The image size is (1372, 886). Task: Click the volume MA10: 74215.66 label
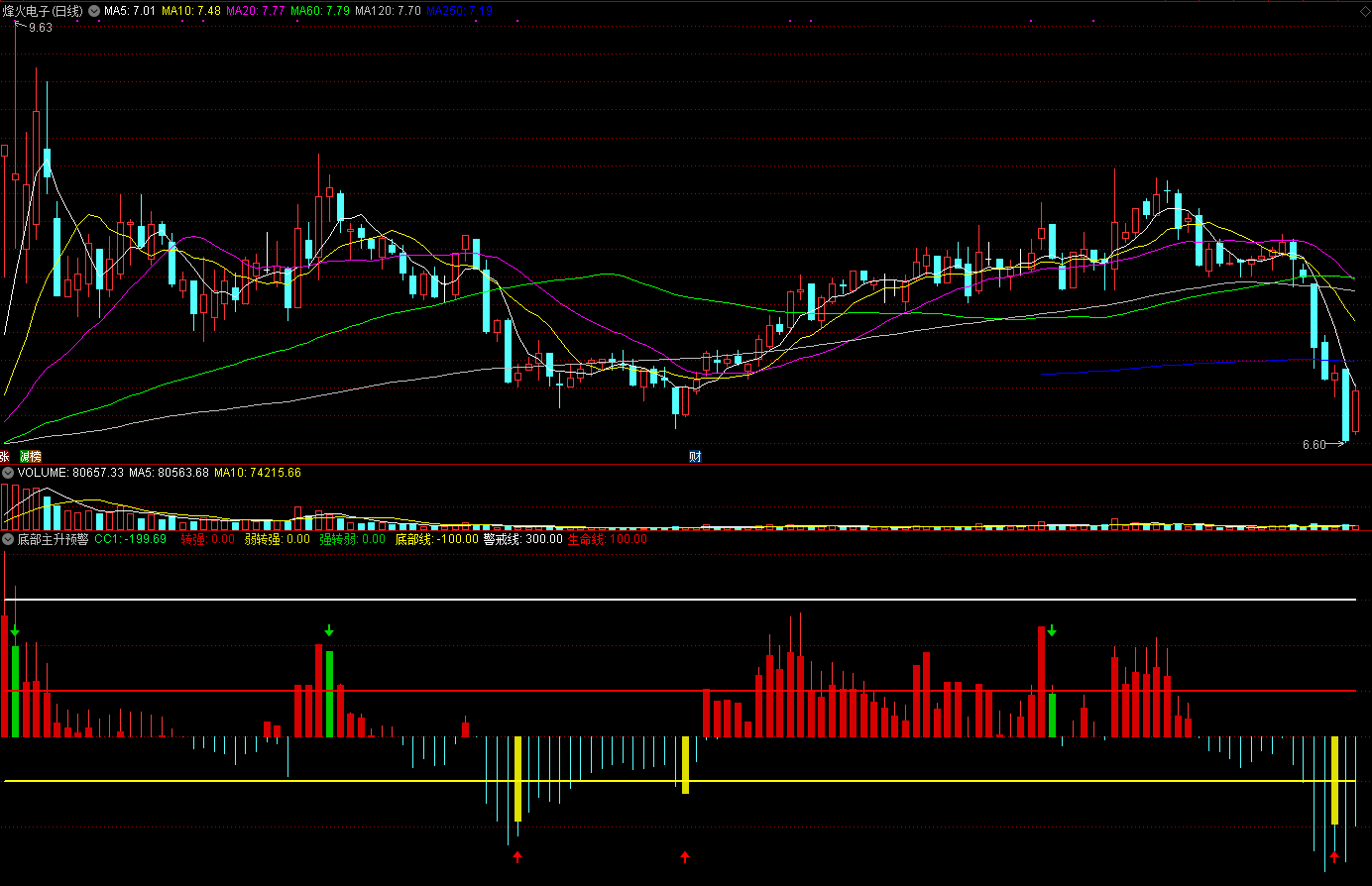tap(258, 473)
